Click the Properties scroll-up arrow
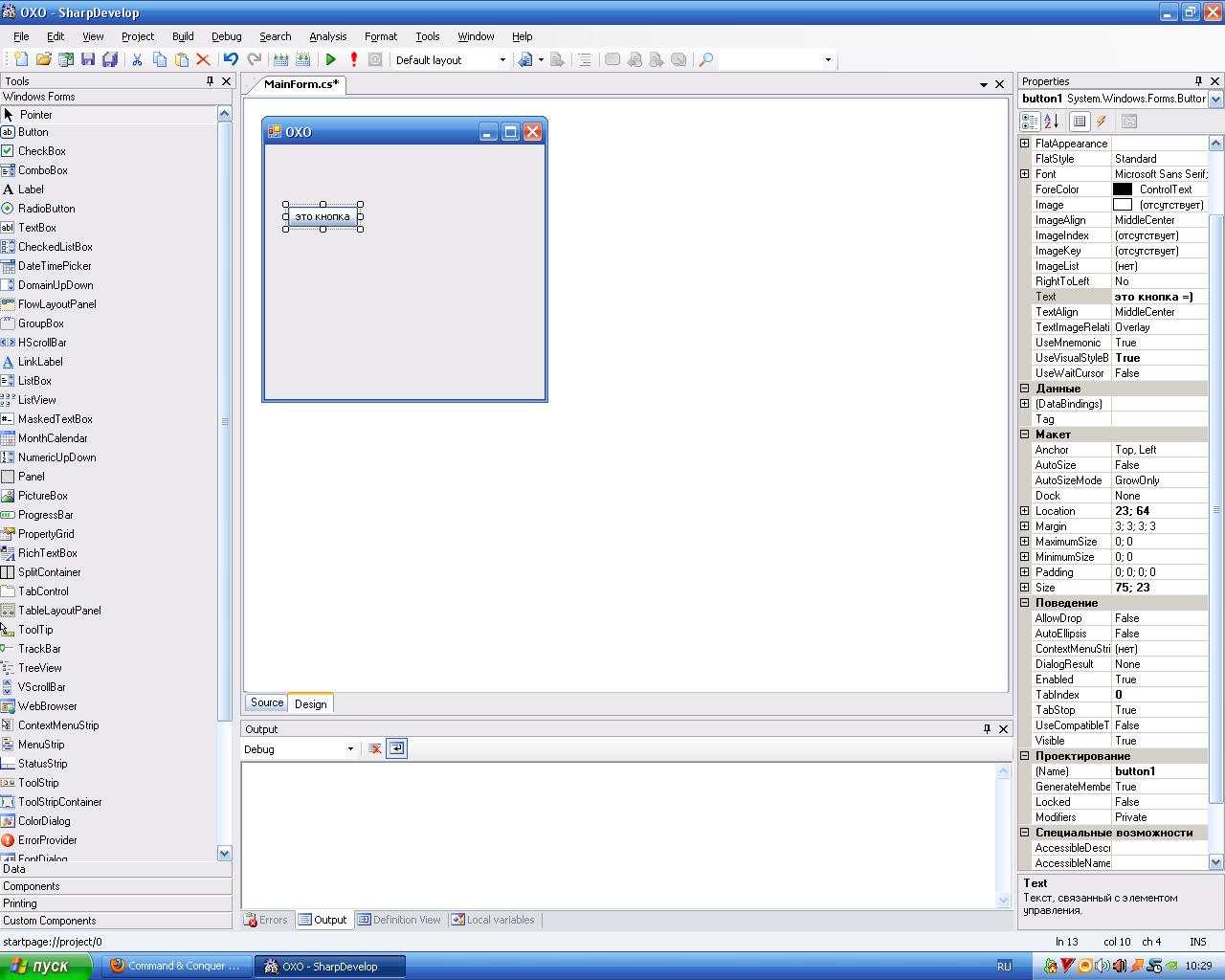 [x=1216, y=144]
